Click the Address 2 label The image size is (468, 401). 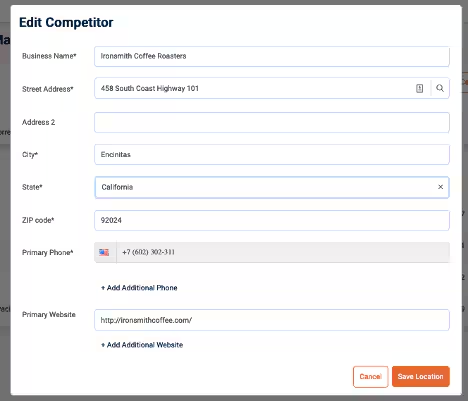[38, 122]
